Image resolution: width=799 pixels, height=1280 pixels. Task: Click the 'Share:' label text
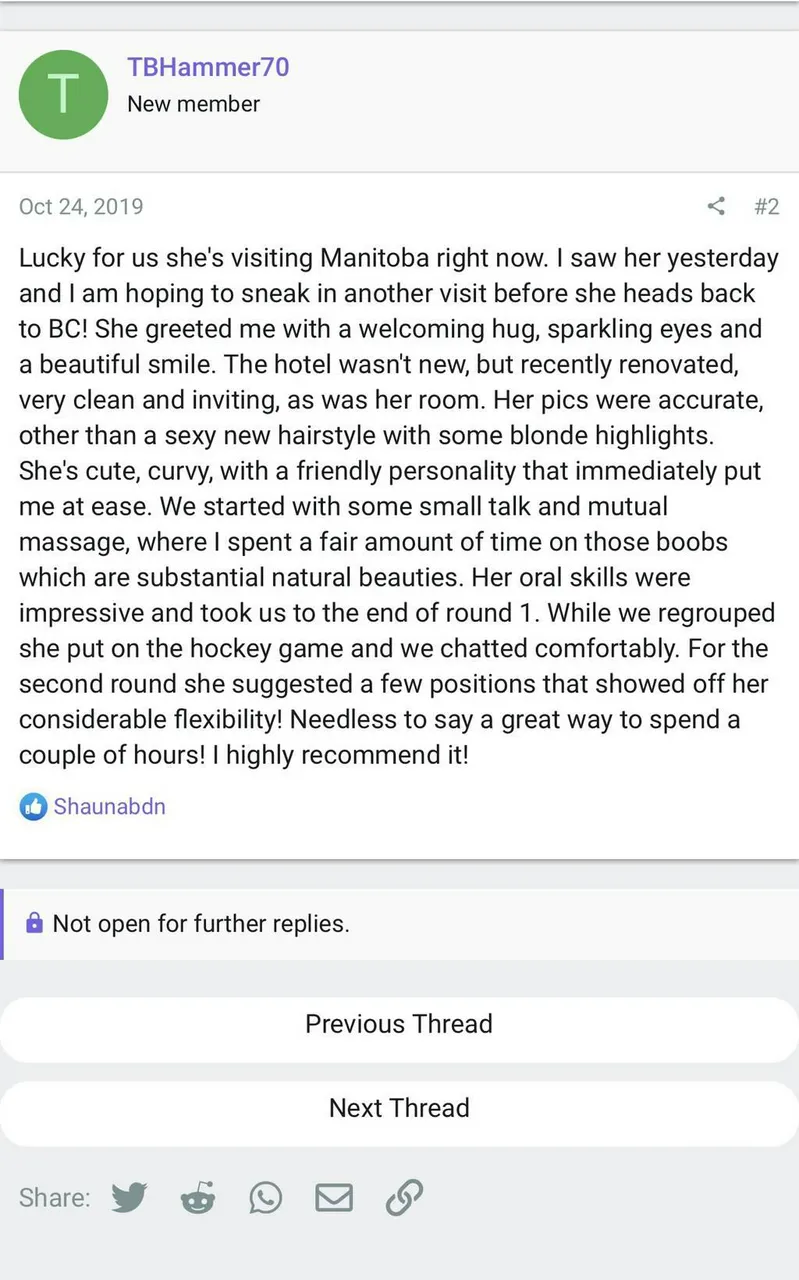pyautogui.click(x=54, y=1197)
